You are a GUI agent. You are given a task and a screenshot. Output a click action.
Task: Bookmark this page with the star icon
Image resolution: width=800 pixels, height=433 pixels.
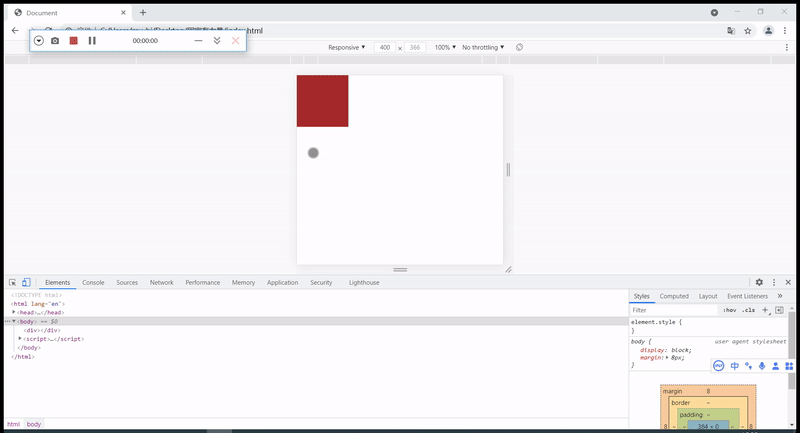pyautogui.click(x=747, y=31)
